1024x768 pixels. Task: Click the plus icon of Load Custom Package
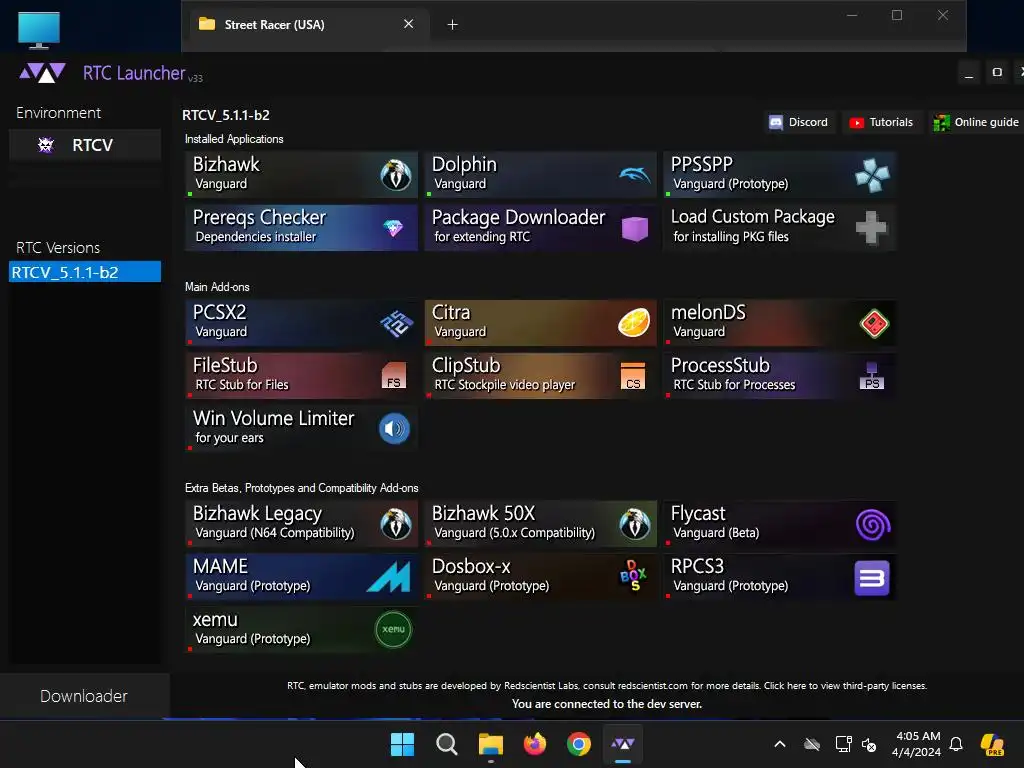coord(872,228)
